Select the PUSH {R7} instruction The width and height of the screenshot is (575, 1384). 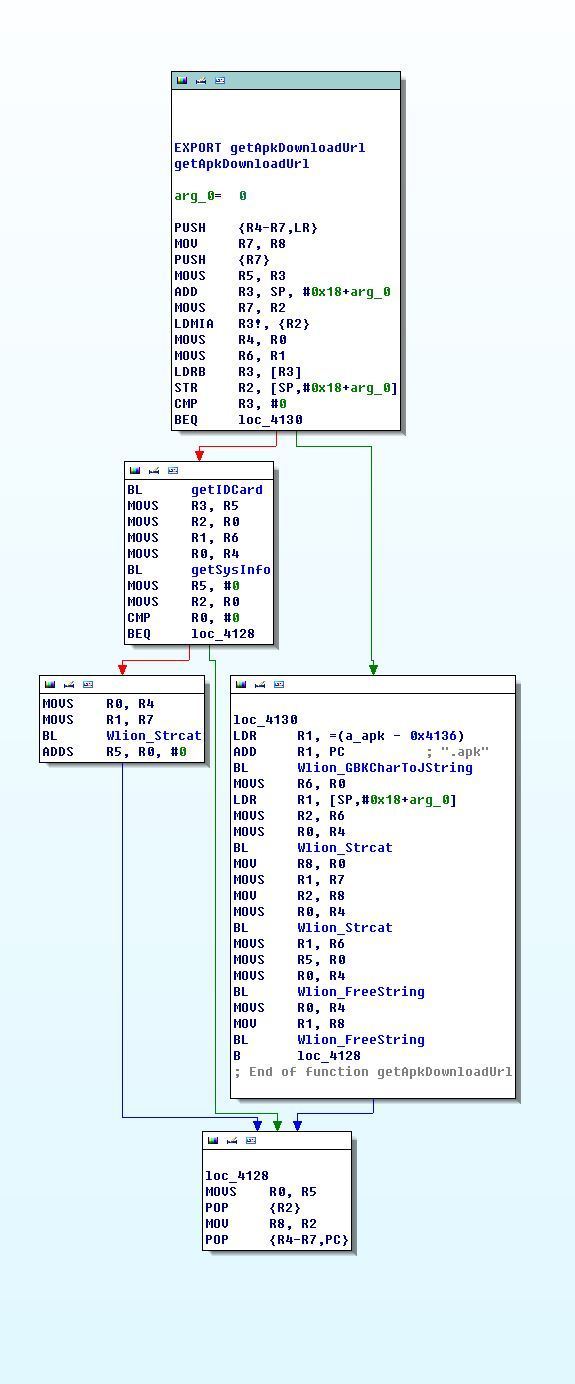[x=222, y=260]
